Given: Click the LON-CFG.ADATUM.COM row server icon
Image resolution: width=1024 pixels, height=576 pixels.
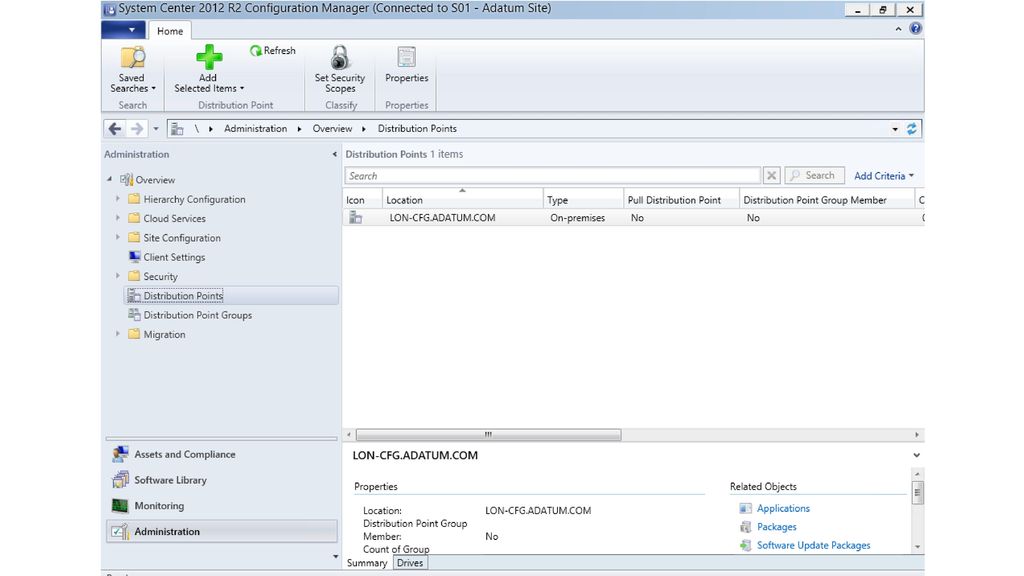Looking at the screenshot, I should tap(355, 217).
